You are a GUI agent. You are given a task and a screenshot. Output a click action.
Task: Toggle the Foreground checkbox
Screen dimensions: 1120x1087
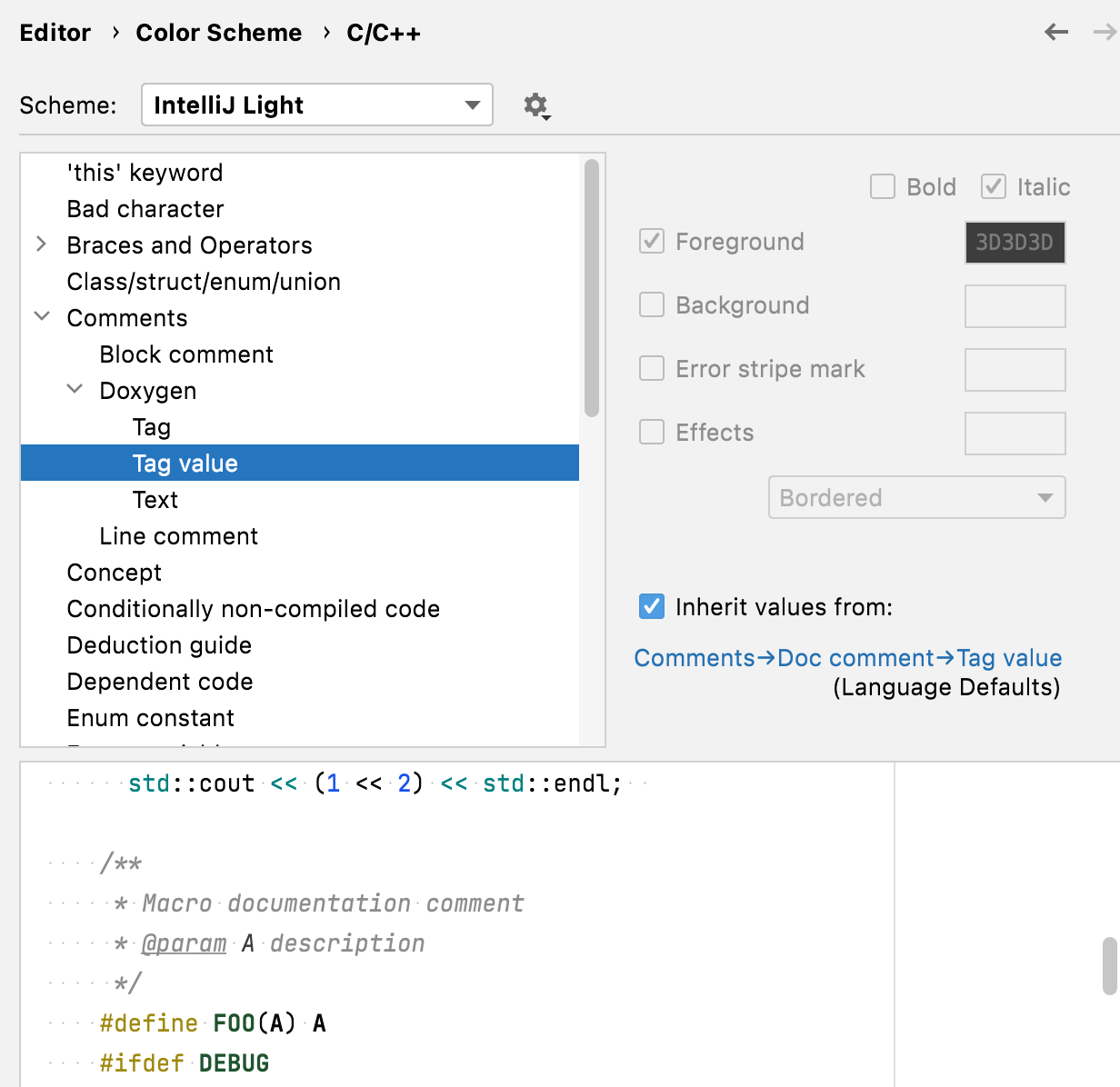[x=652, y=242]
